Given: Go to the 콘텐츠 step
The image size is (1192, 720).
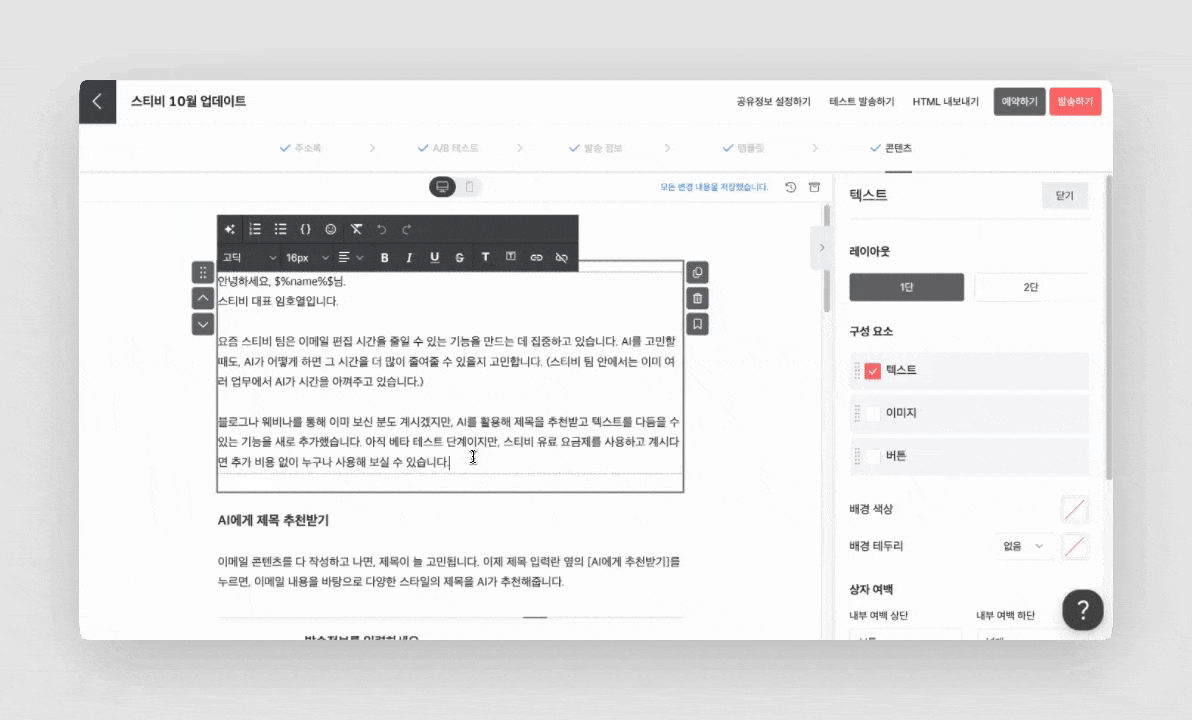Looking at the screenshot, I should 891,148.
